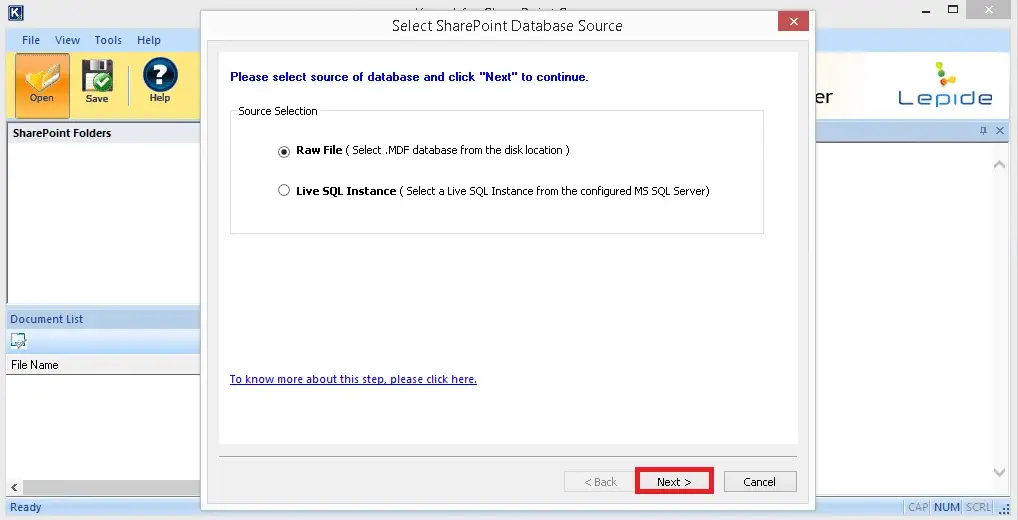This screenshot has height=520, width=1018.
Task: Click the SCRL status indicator
Action: (x=978, y=507)
